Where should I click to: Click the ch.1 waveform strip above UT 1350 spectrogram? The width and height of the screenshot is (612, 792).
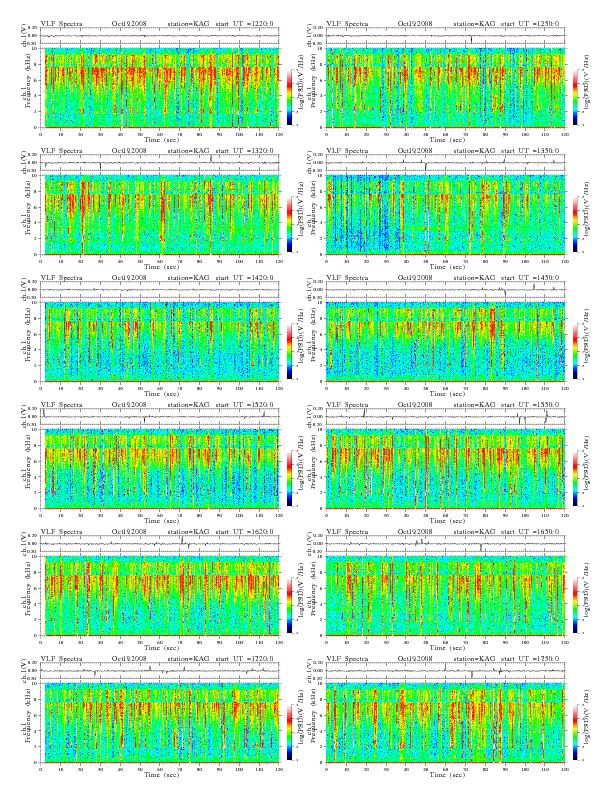pyautogui.click(x=445, y=163)
